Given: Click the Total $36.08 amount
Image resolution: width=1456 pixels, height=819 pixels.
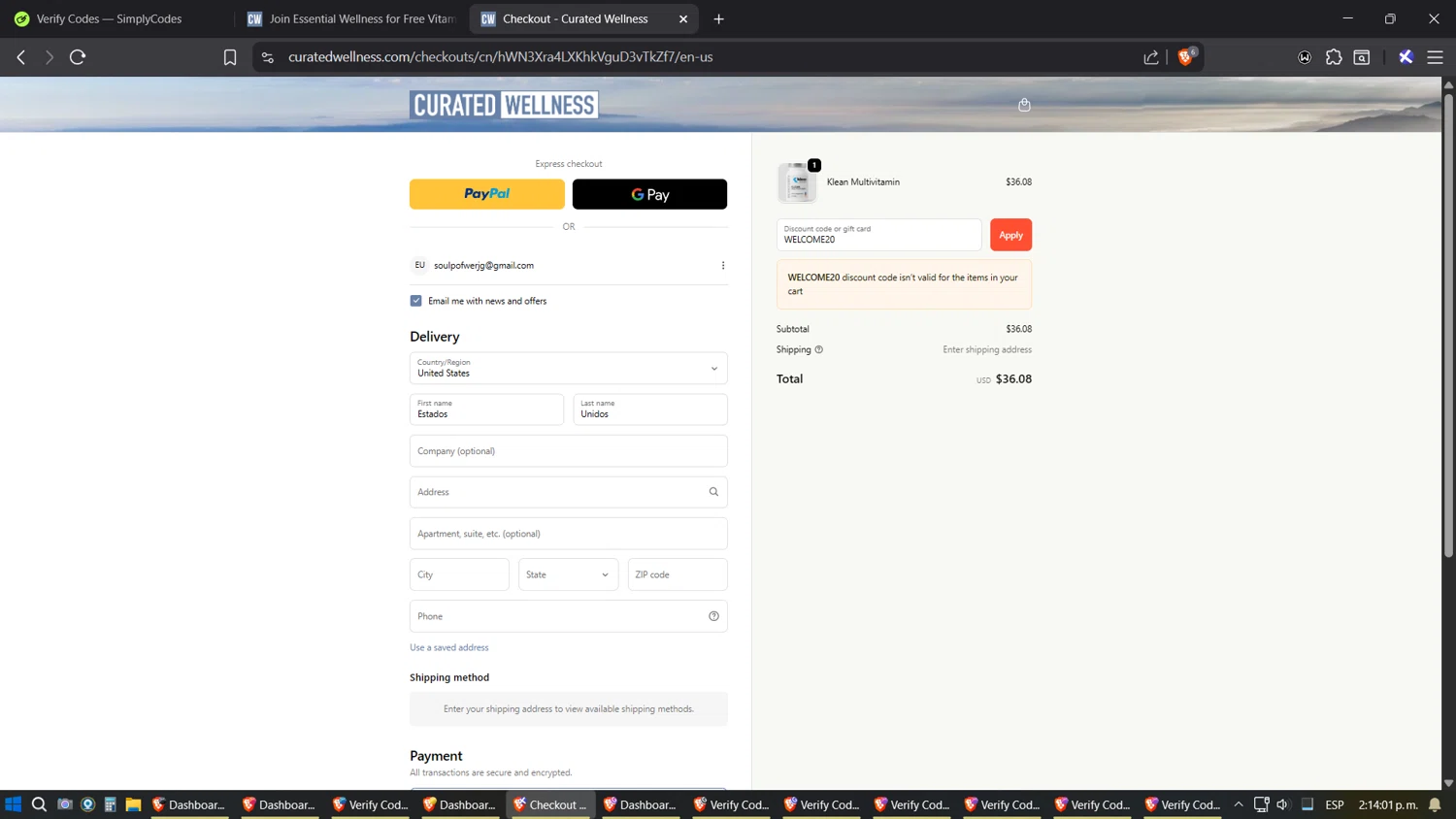Looking at the screenshot, I should pyautogui.click(x=1013, y=379).
